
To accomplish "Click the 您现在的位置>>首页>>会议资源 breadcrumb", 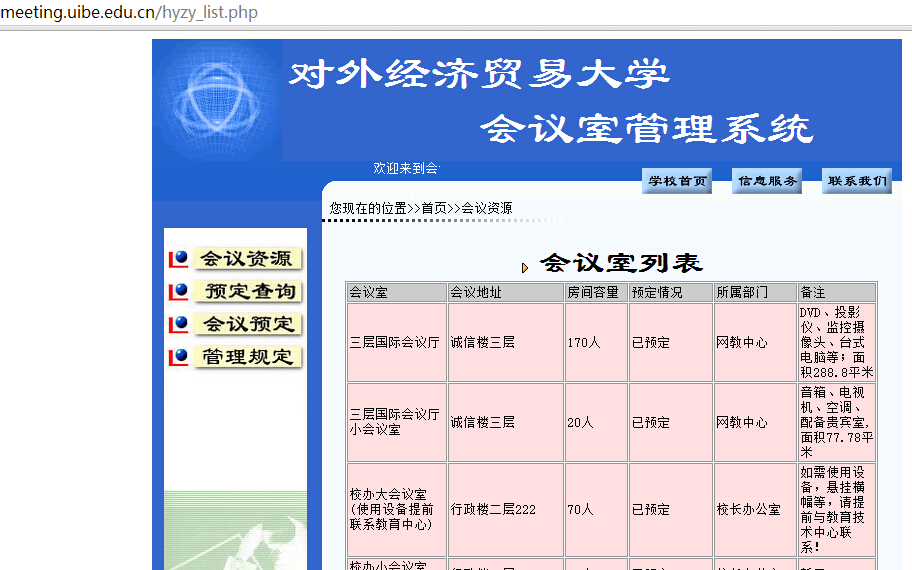I will [421, 208].
